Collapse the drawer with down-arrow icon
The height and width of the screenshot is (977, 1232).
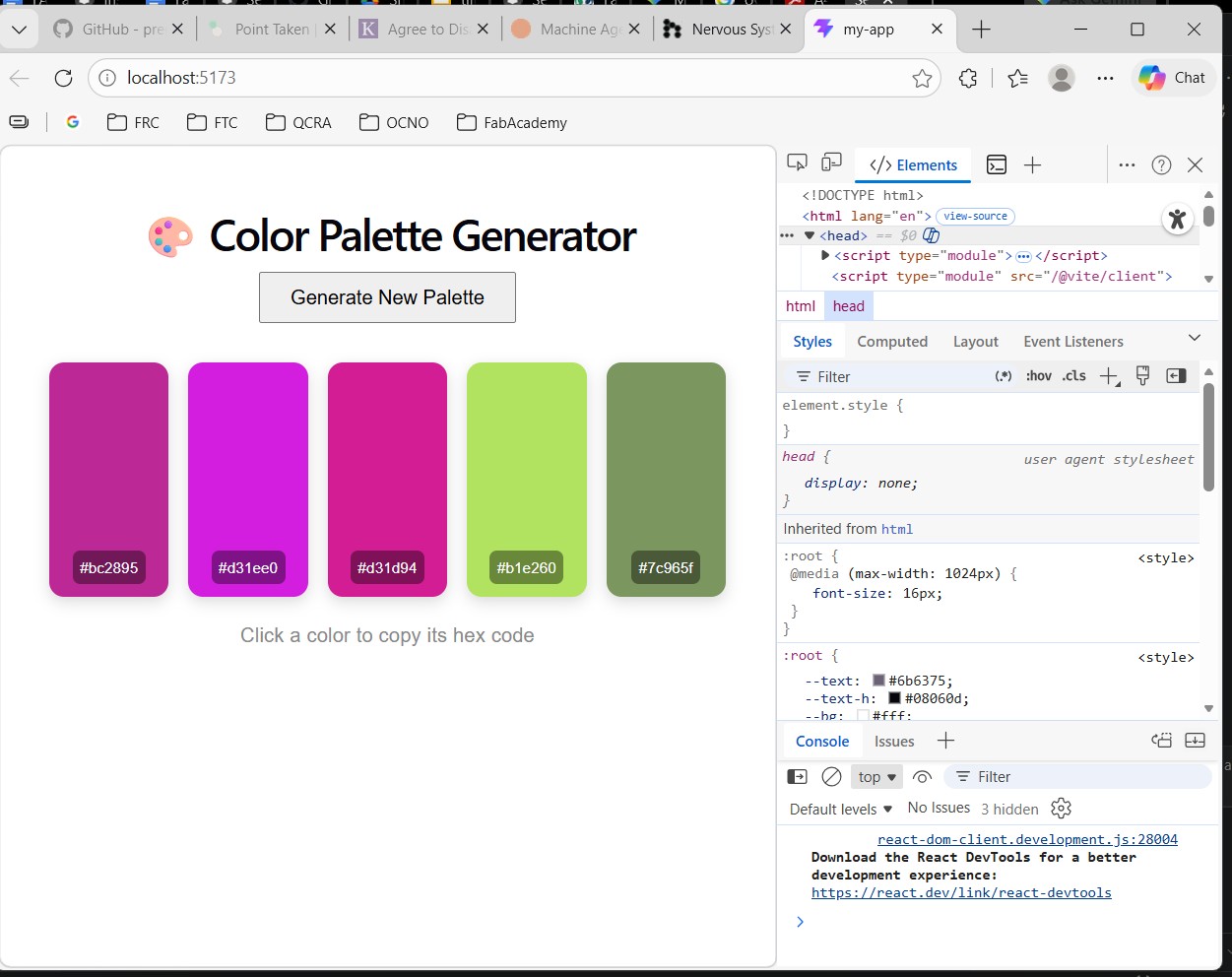click(x=1195, y=741)
